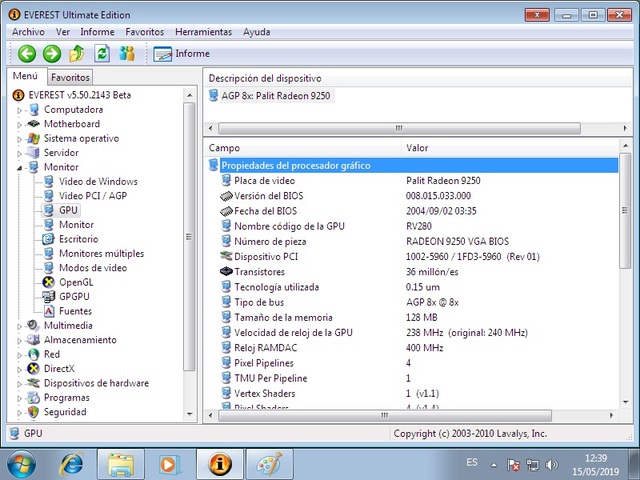Click the value 1002-5960 / 1FD3-5960 (Rev 01)

pos(473,257)
